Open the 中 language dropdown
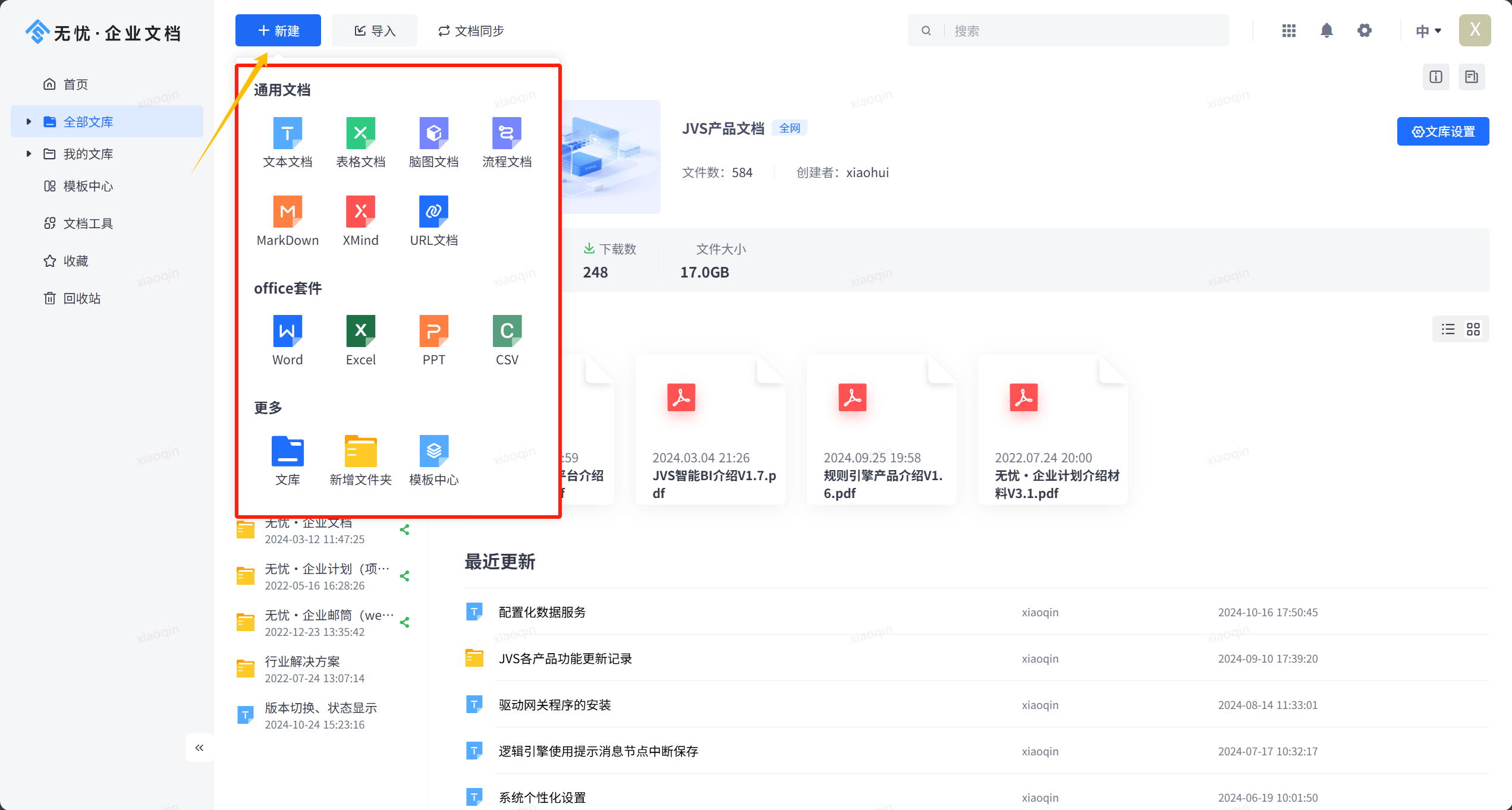Viewport: 1512px width, 810px height. point(1428,30)
